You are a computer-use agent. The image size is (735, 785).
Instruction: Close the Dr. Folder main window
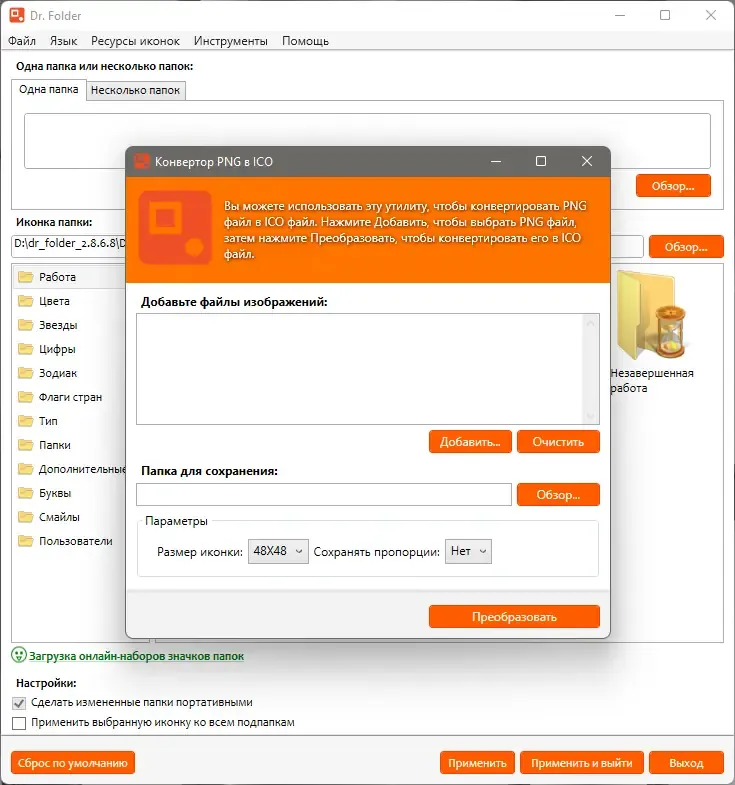(x=711, y=15)
